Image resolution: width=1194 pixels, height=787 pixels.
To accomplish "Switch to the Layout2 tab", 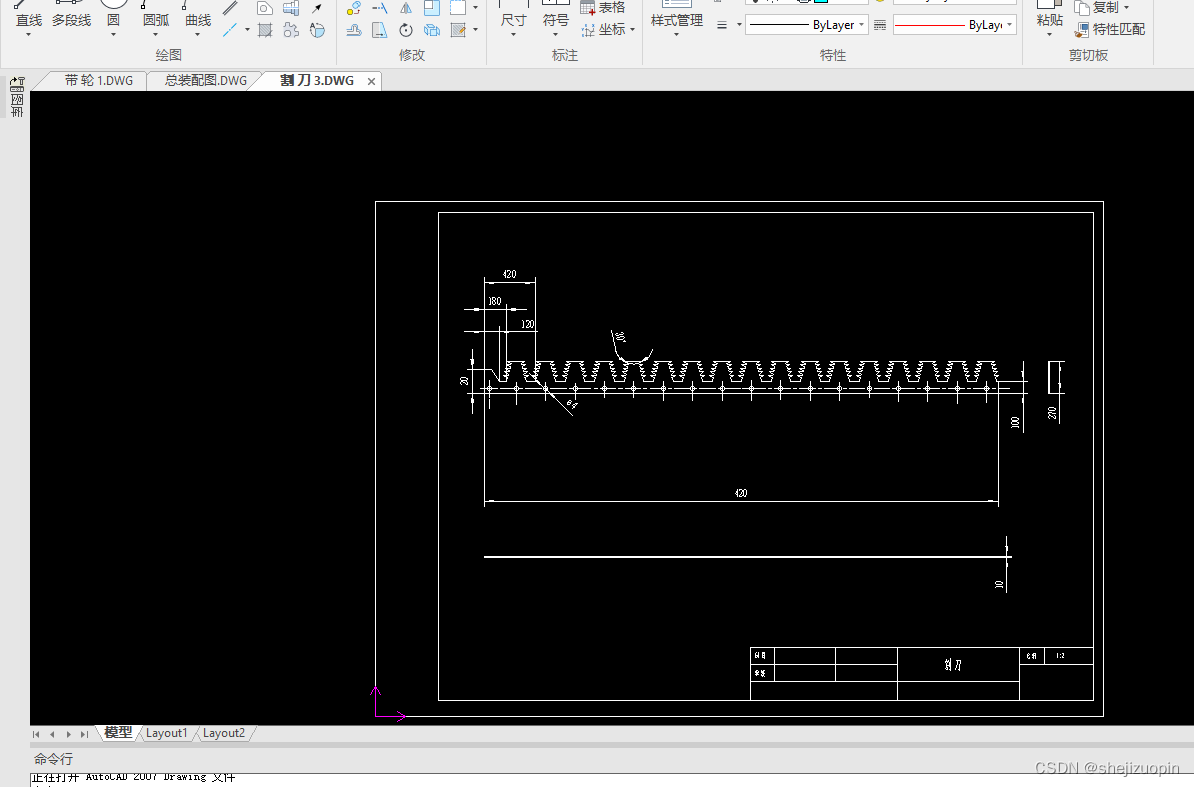I will [x=224, y=733].
